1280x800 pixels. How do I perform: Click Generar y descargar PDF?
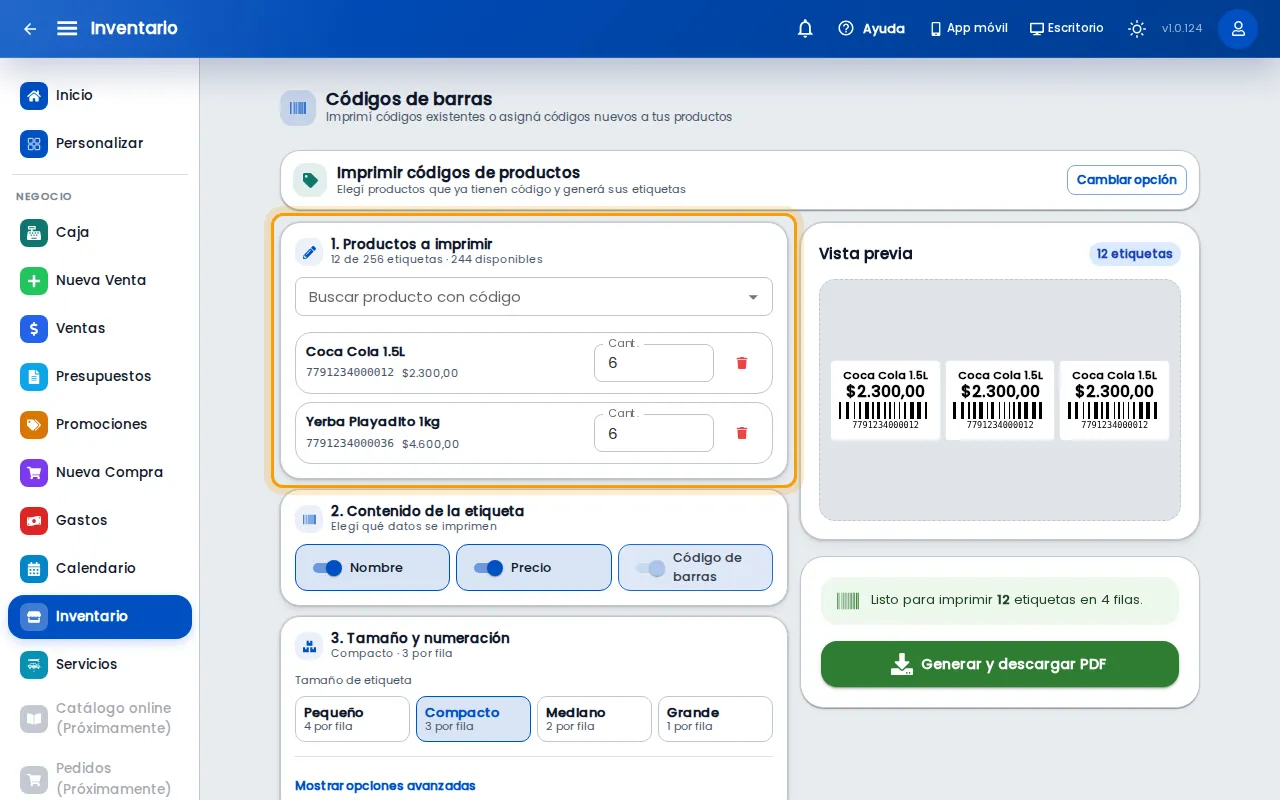tap(1000, 664)
